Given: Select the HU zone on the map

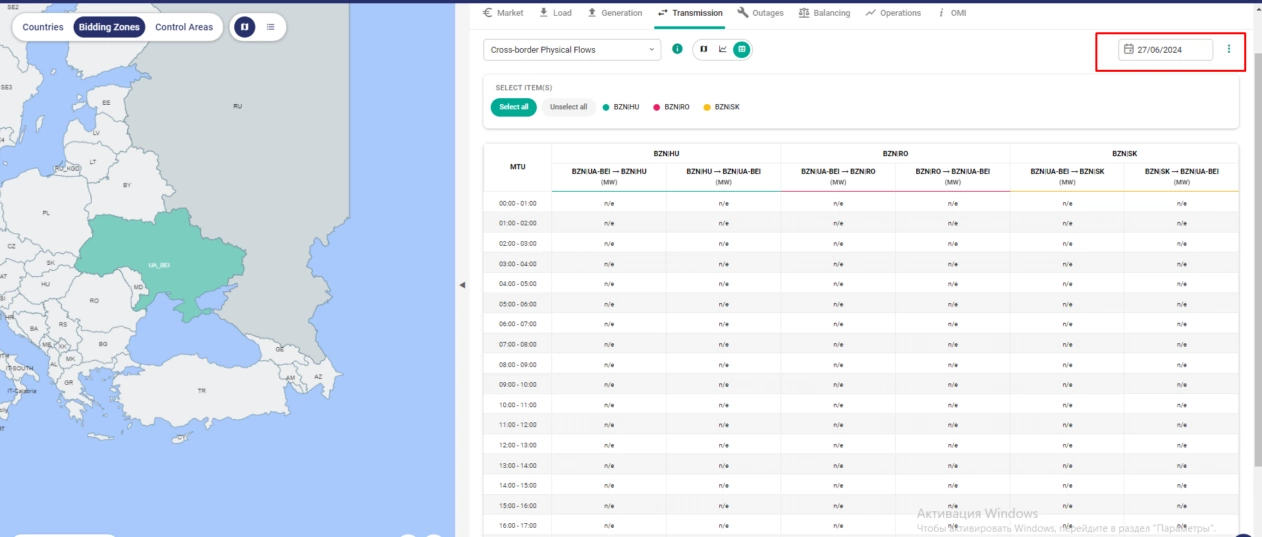Looking at the screenshot, I should 45,284.
